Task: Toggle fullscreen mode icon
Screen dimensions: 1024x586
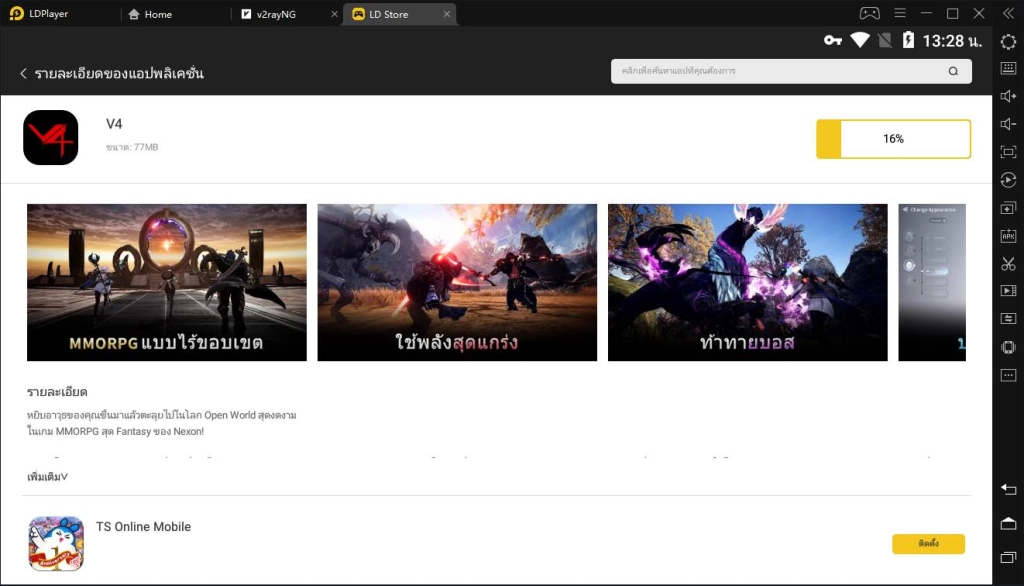Action: (x=1008, y=152)
